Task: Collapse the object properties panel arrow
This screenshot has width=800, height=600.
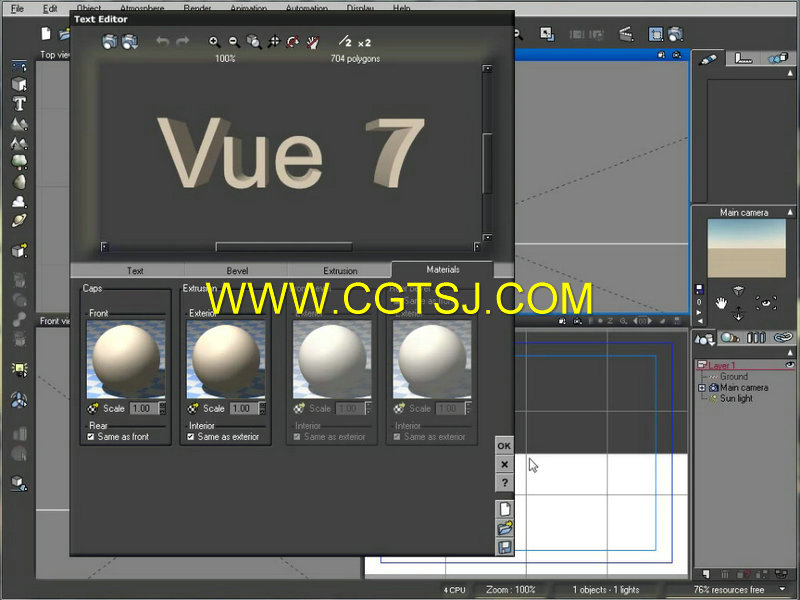Action: (x=790, y=73)
